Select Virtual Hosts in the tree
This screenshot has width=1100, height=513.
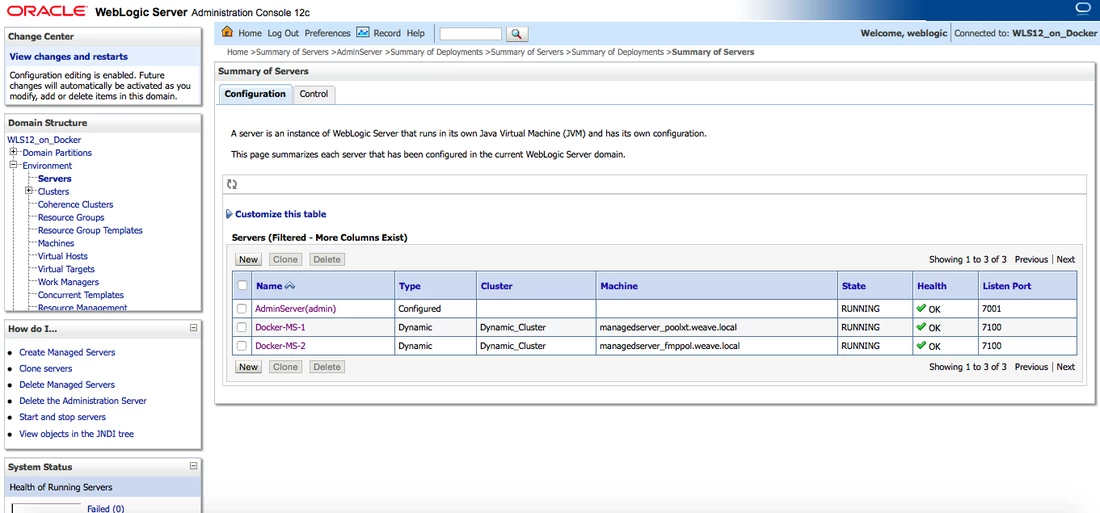point(62,256)
